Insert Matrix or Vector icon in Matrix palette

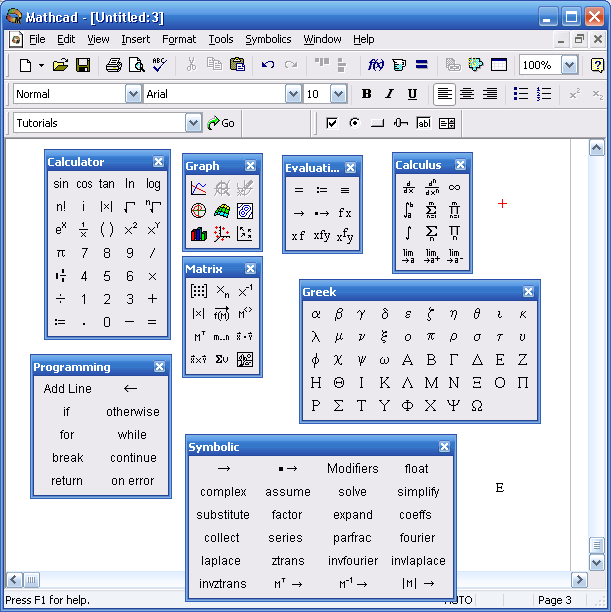pyautogui.click(x=198, y=291)
